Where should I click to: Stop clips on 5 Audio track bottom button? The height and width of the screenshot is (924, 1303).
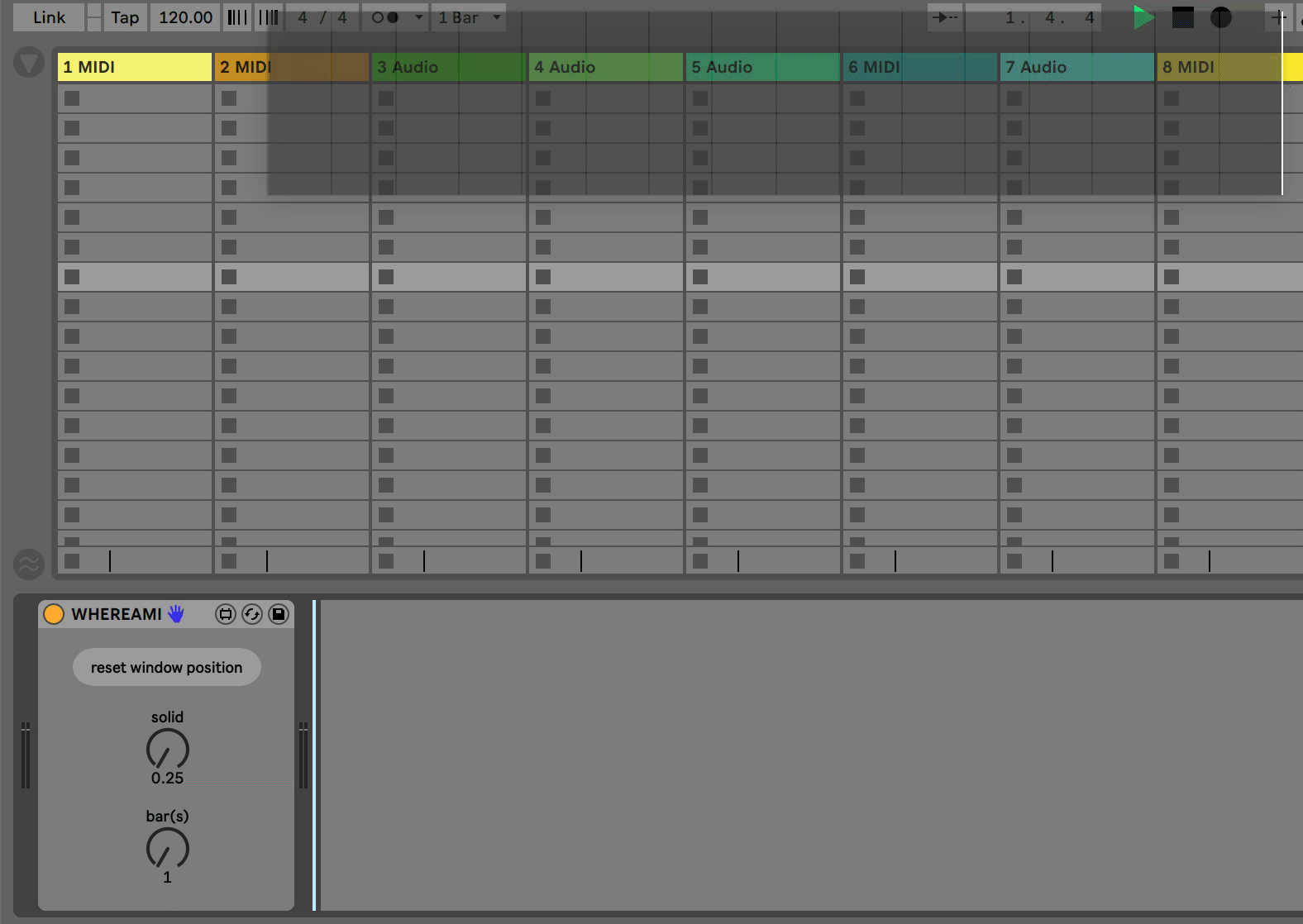pyautogui.click(x=700, y=561)
